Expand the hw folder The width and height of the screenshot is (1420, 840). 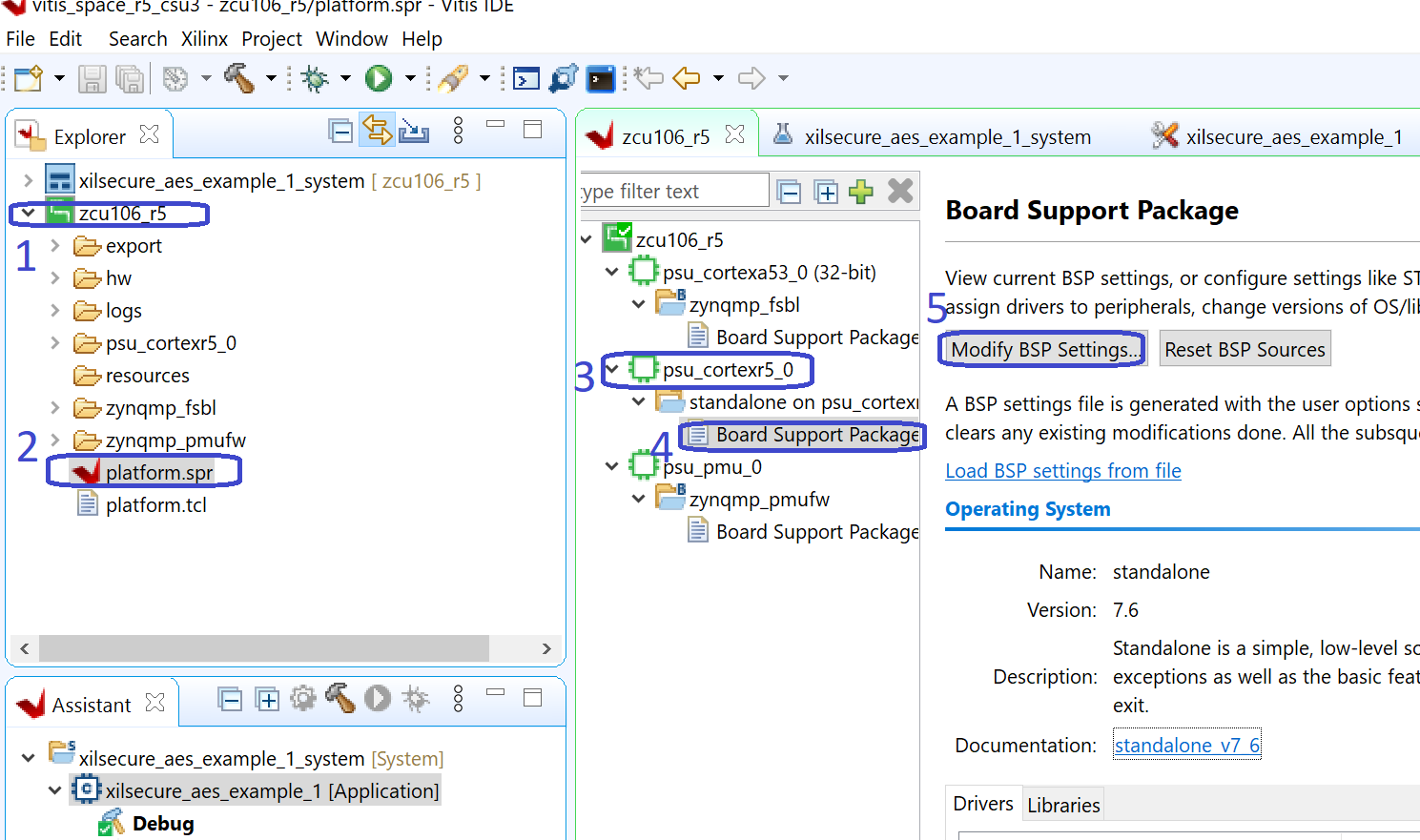coord(54,277)
